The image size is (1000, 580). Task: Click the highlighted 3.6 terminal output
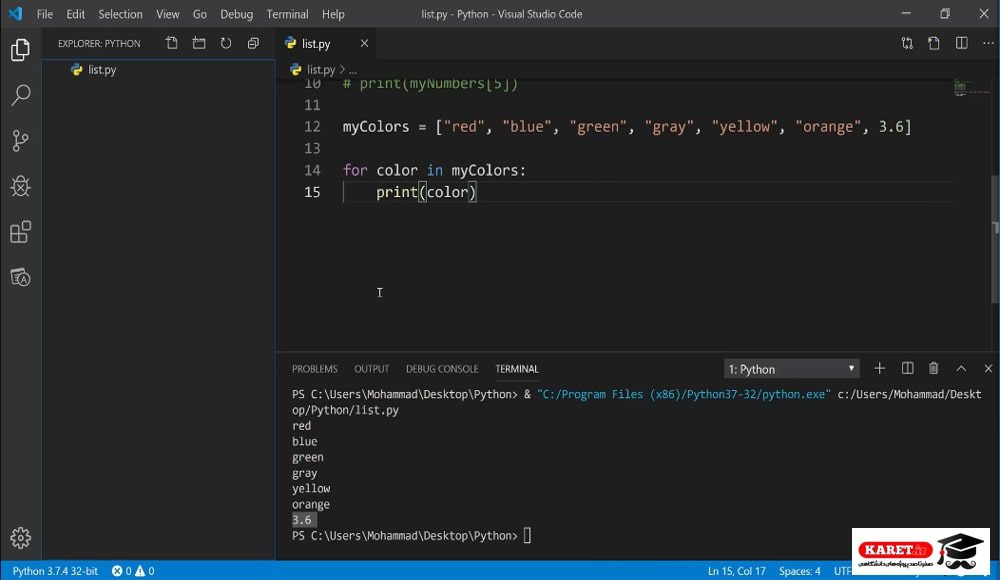(302, 520)
